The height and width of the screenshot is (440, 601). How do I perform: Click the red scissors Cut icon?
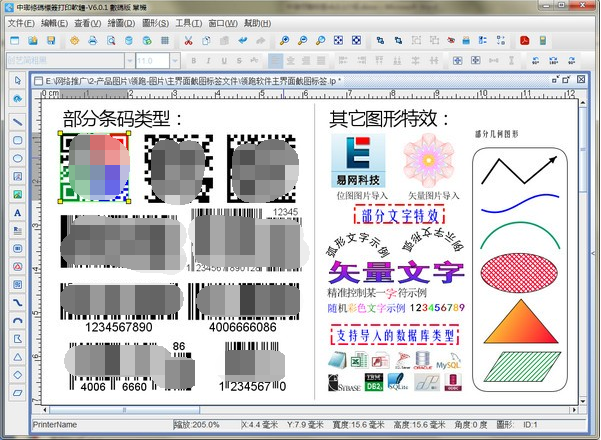click(189, 41)
